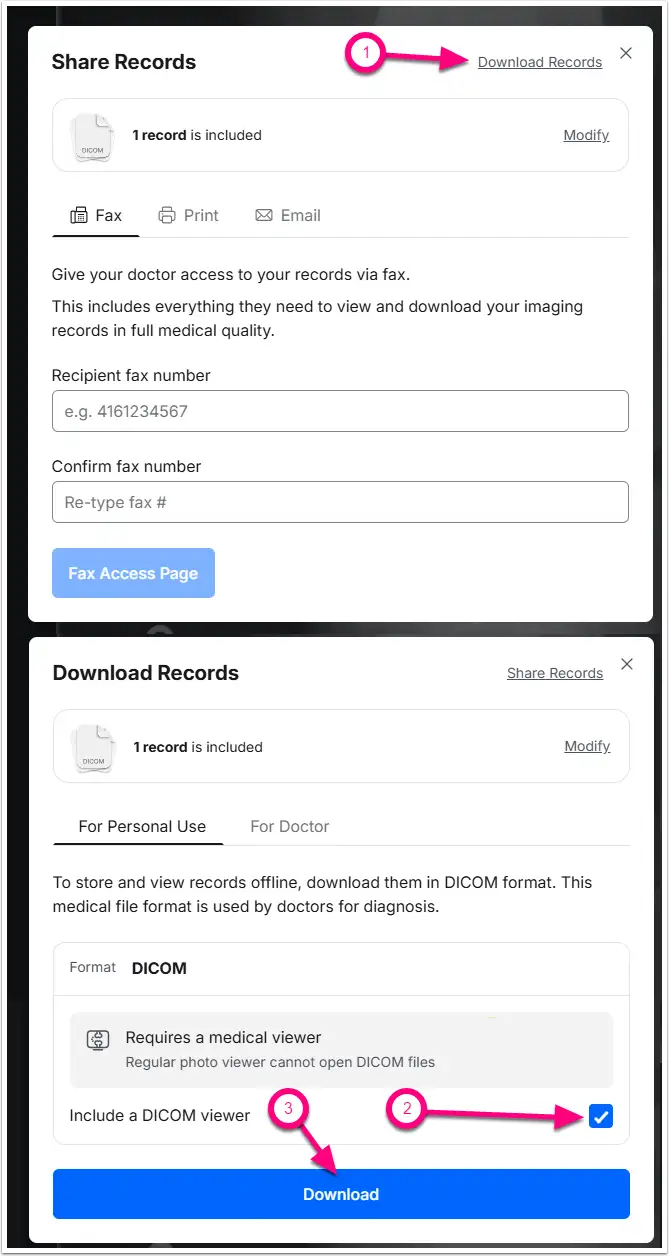Switch to the Email tab
Viewport: 669px width, 1256px height.
click(288, 215)
